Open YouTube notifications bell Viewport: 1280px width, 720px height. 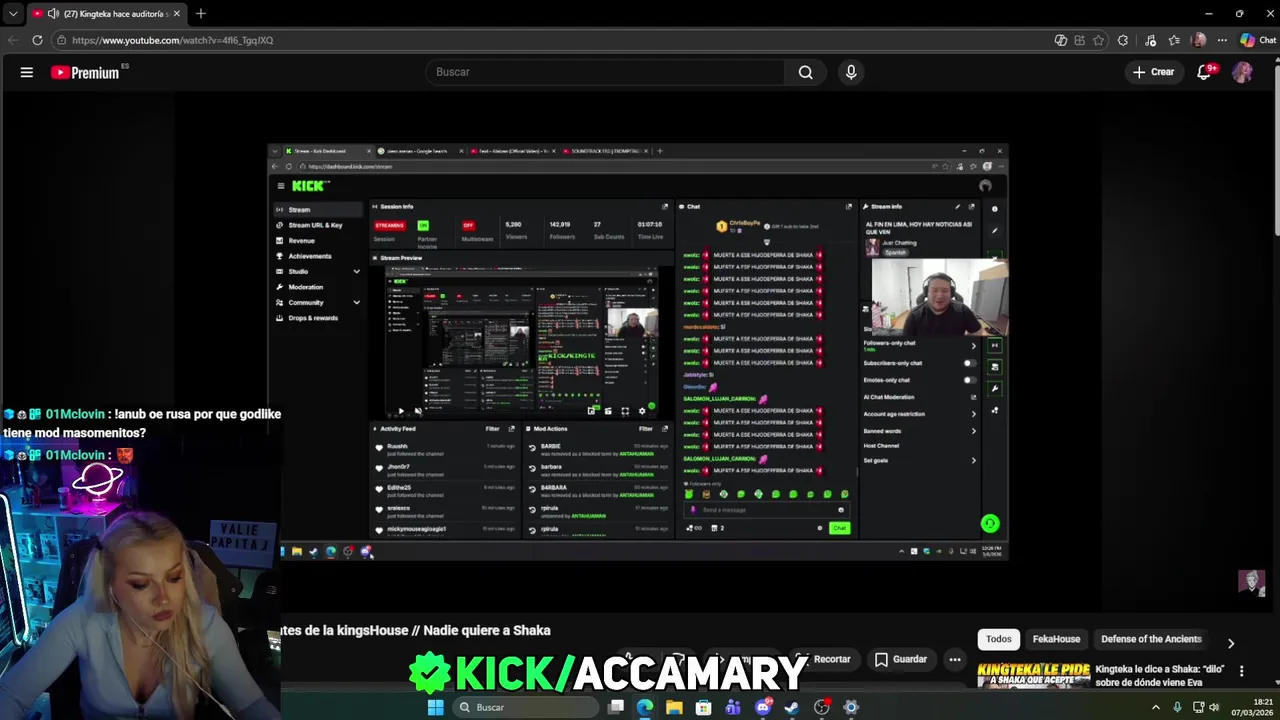click(1204, 72)
